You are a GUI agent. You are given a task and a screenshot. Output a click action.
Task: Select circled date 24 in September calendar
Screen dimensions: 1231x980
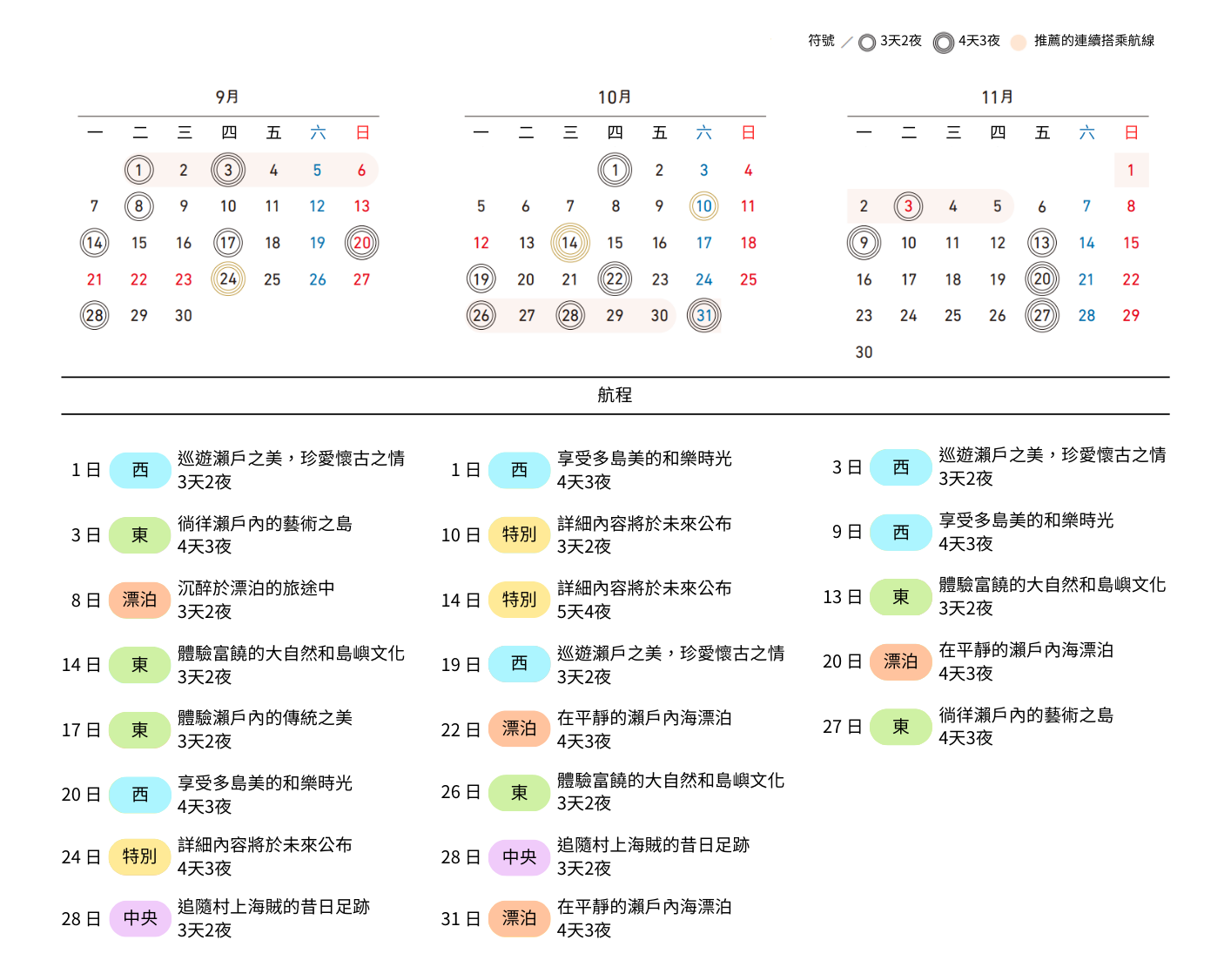point(228,279)
